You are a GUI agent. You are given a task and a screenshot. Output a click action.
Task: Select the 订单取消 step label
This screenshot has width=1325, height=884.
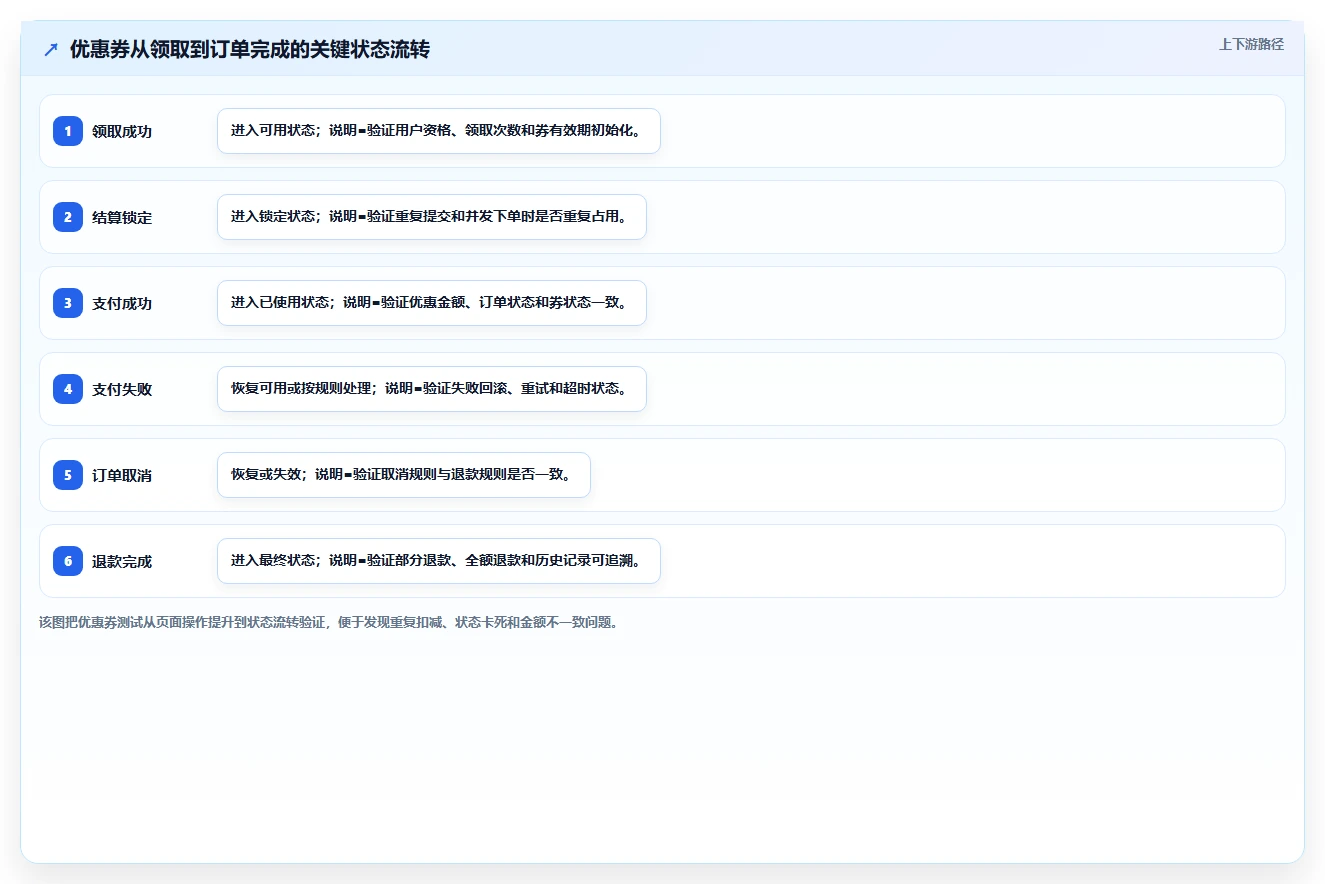pyautogui.click(x=122, y=475)
